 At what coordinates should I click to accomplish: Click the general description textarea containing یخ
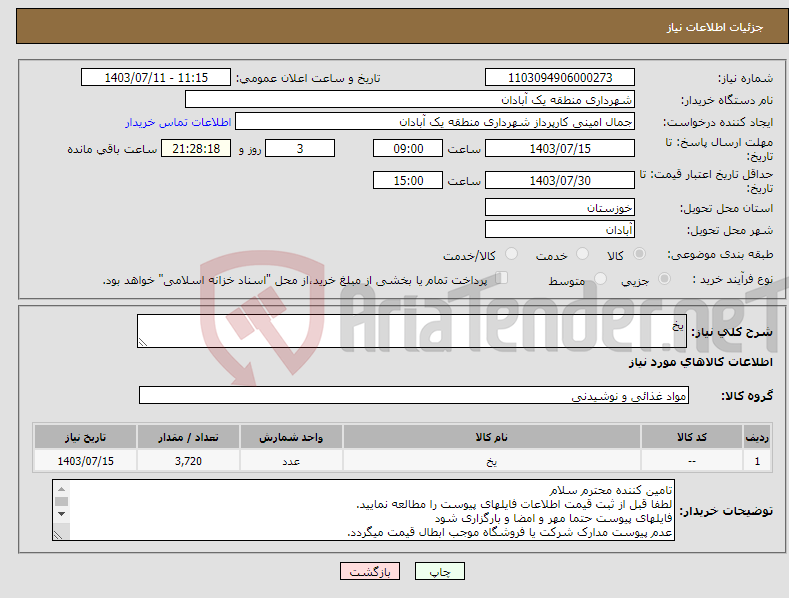pyautogui.click(x=412, y=331)
